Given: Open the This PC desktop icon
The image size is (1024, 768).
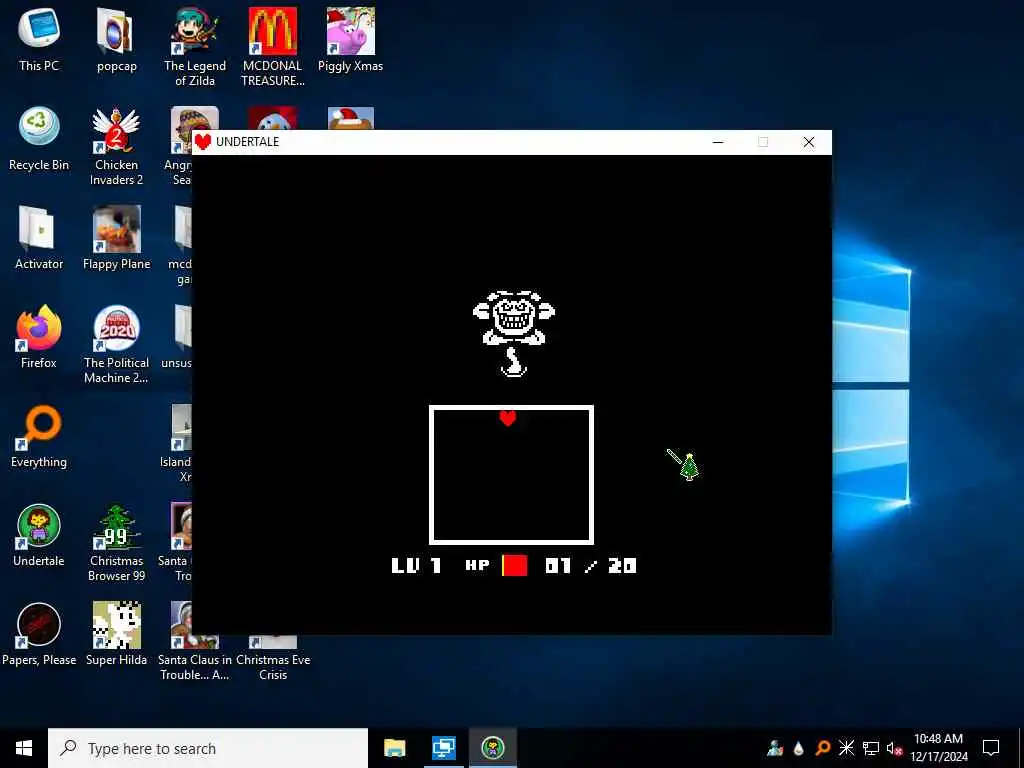Looking at the screenshot, I should pyautogui.click(x=39, y=39).
